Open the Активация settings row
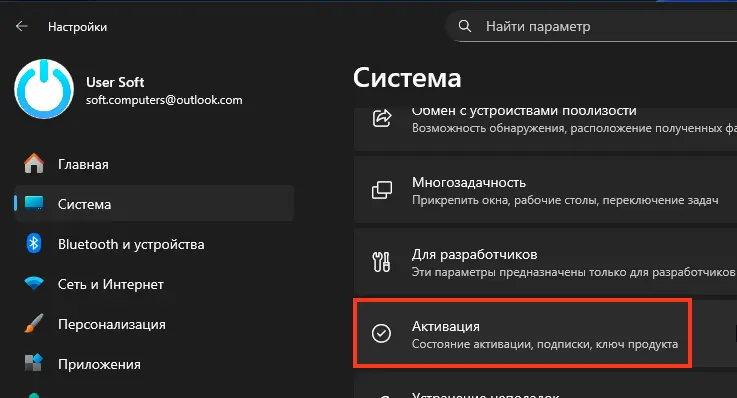 545,334
